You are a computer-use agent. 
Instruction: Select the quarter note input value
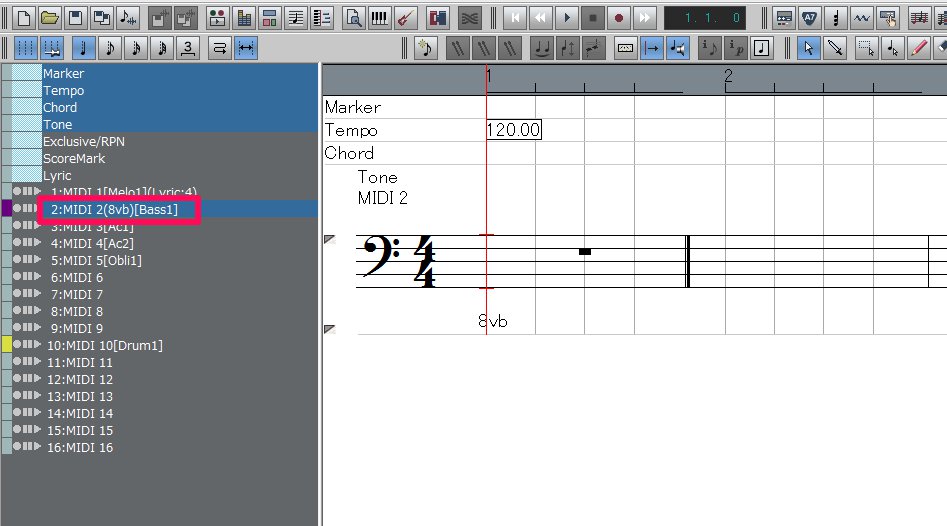(x=83, y=48)
